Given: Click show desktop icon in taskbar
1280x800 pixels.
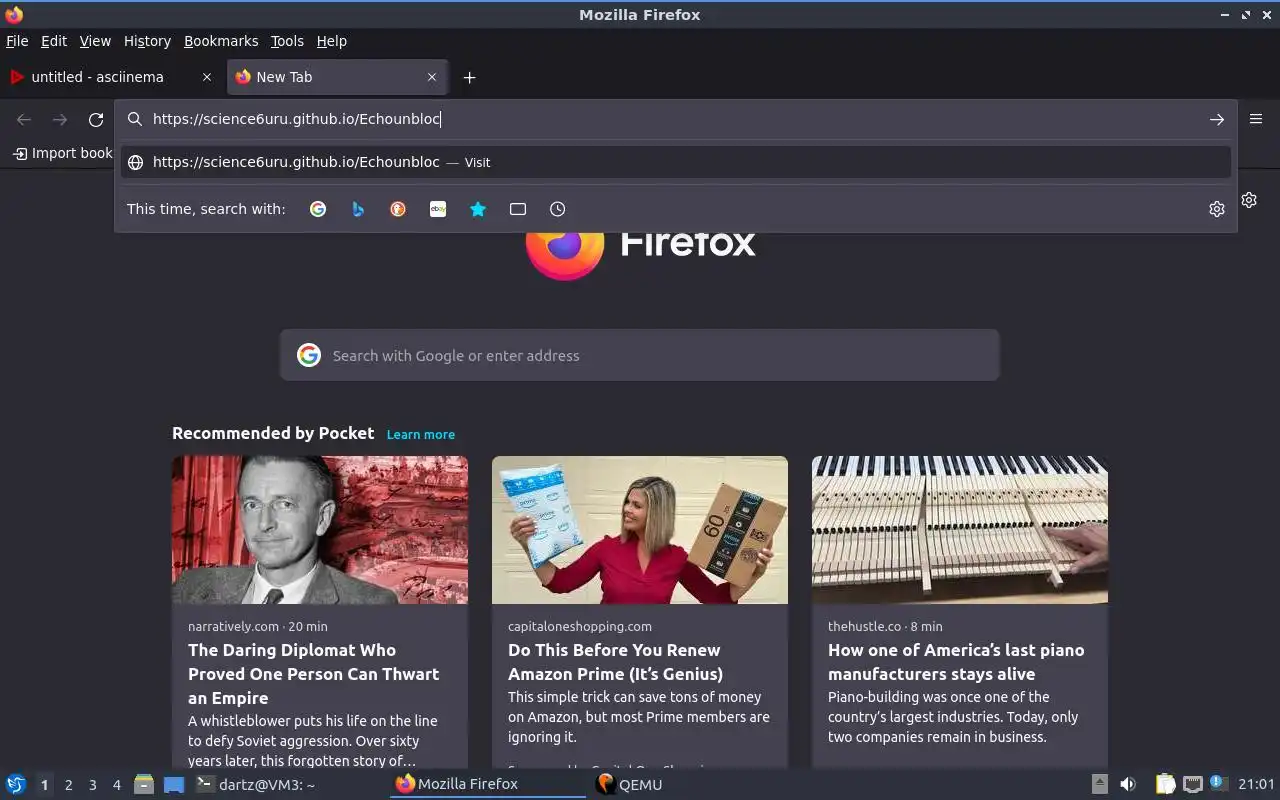Looking at the screenshot, I should pos(174,784).
